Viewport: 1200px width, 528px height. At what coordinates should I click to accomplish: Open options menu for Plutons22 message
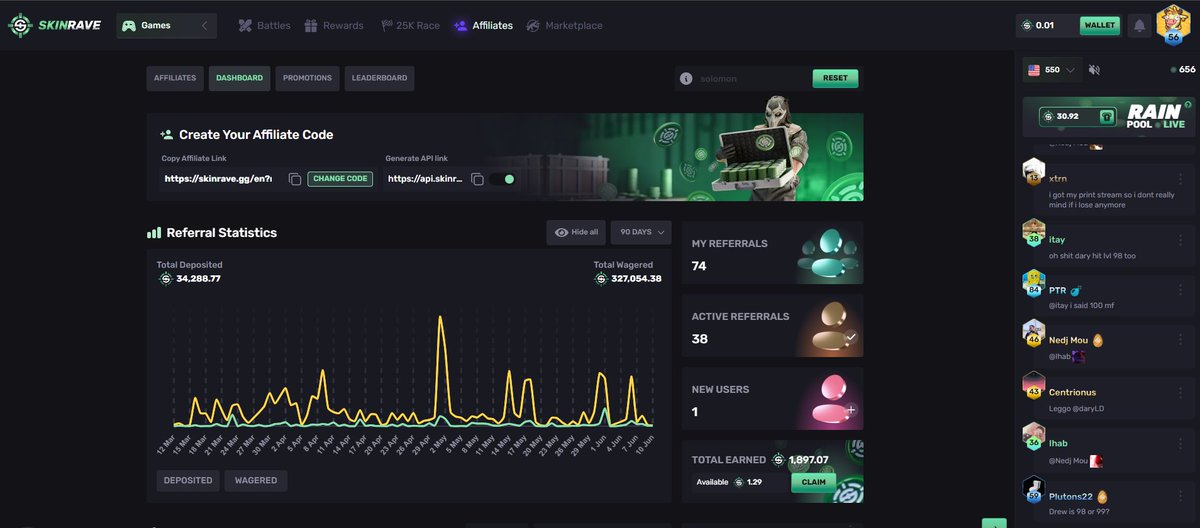coord(1180,496)
